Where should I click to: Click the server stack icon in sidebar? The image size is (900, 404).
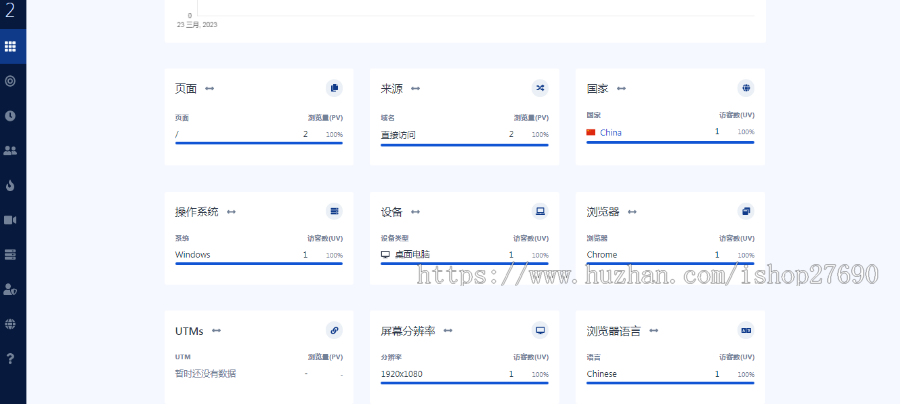pyautogui.click(x=10, y=255)
